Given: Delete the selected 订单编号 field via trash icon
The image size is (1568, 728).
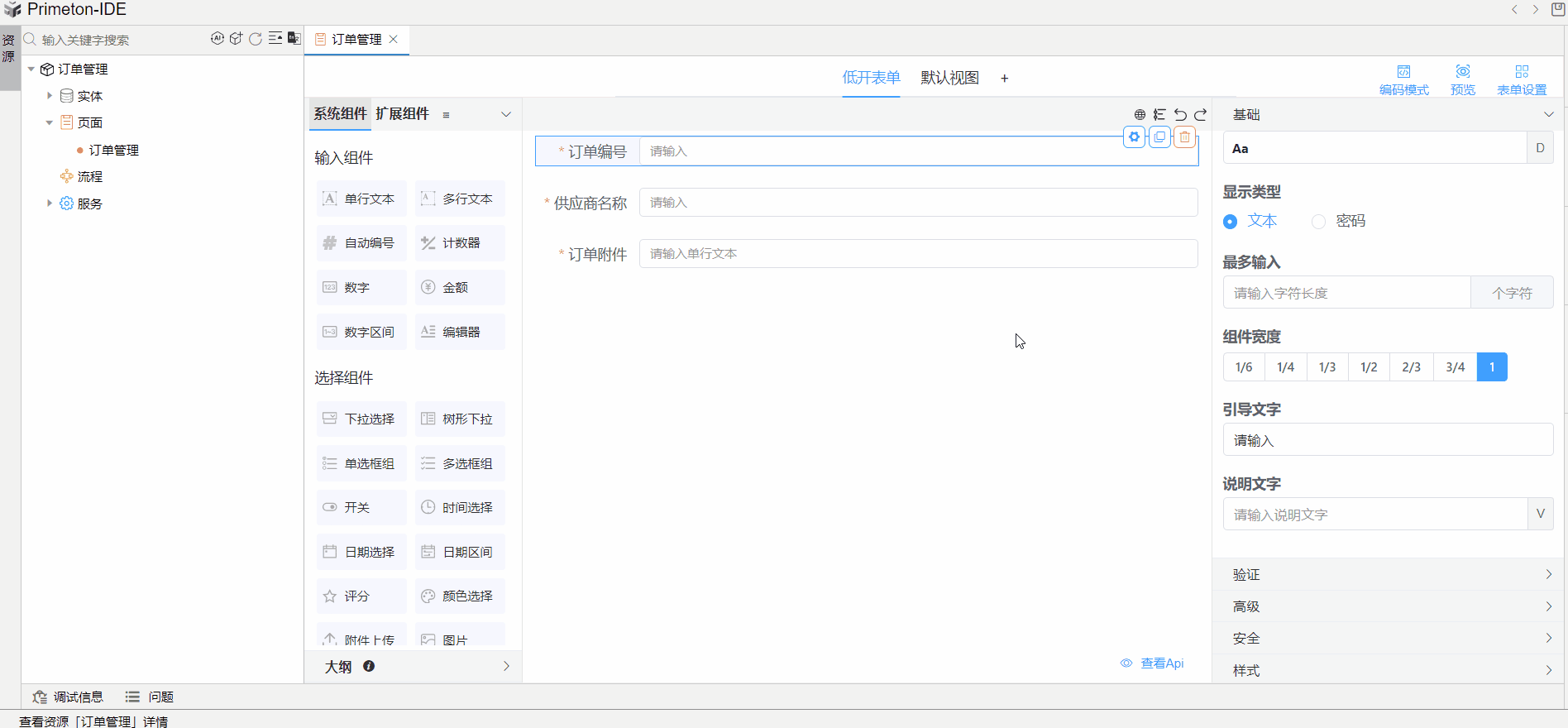Looking at the screenshot, I should (1184, 137).
